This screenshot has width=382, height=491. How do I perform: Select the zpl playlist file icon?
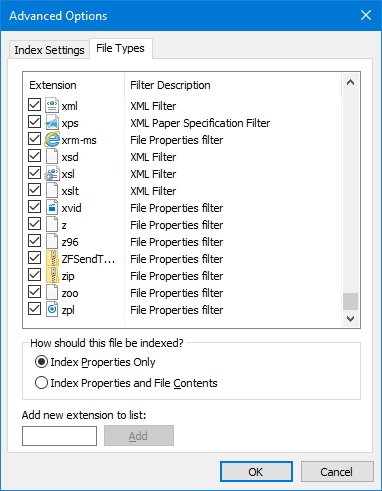click(52, 309)
